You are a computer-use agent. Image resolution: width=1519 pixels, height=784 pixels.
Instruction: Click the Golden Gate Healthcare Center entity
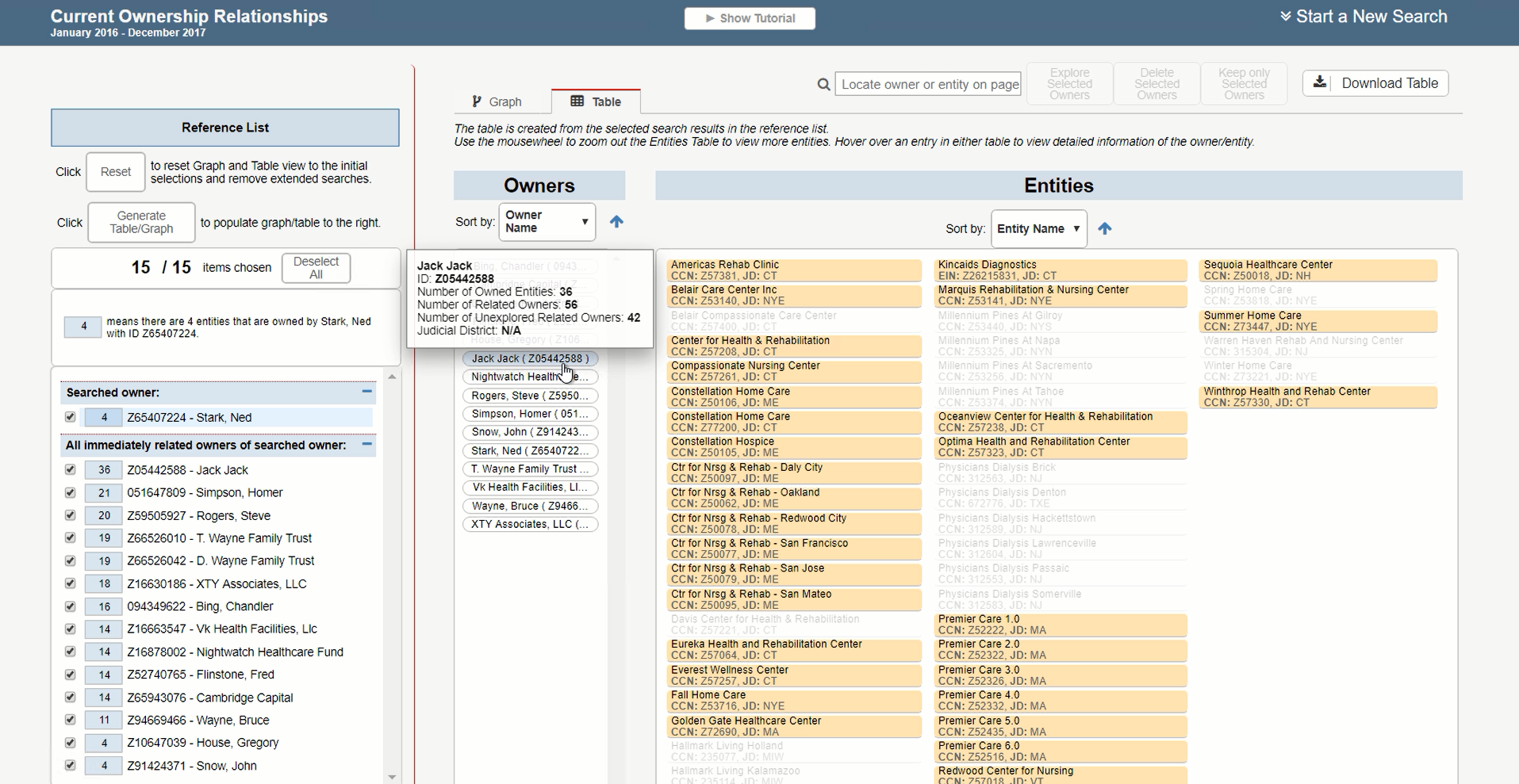click(x=794, y=726)
